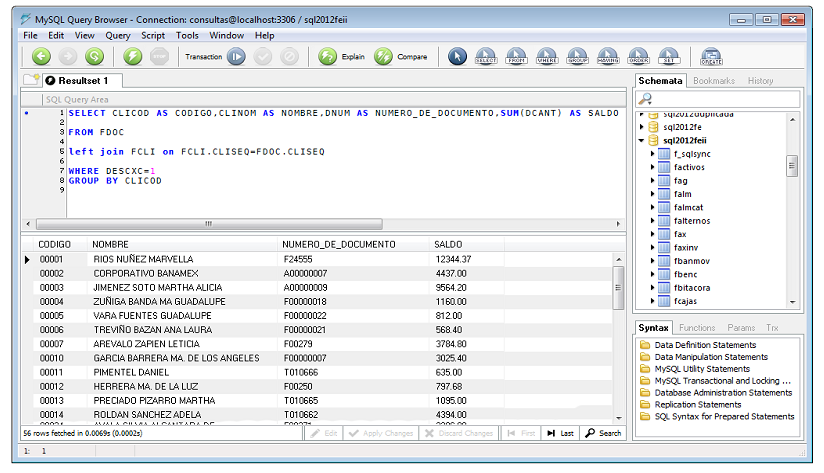Expand the fbanmov table

[x=653, y=261]
